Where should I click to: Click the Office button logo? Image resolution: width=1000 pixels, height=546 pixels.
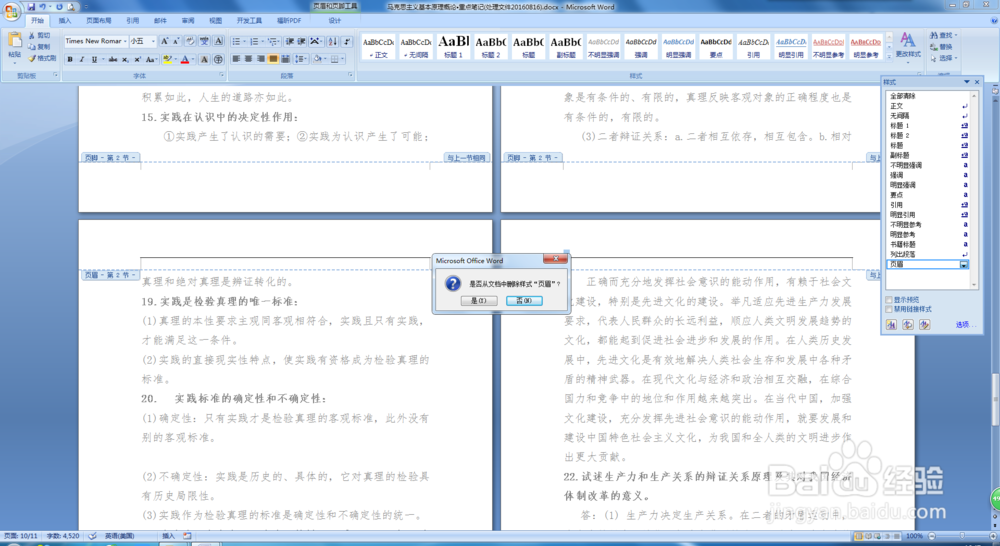pos(11,11)
